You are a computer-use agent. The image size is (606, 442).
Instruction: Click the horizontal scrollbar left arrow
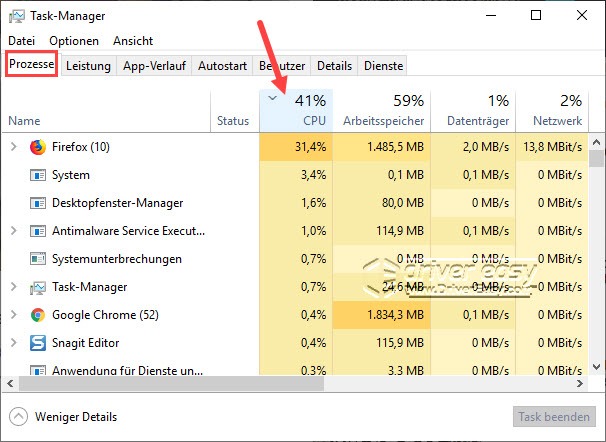point(10,384)
